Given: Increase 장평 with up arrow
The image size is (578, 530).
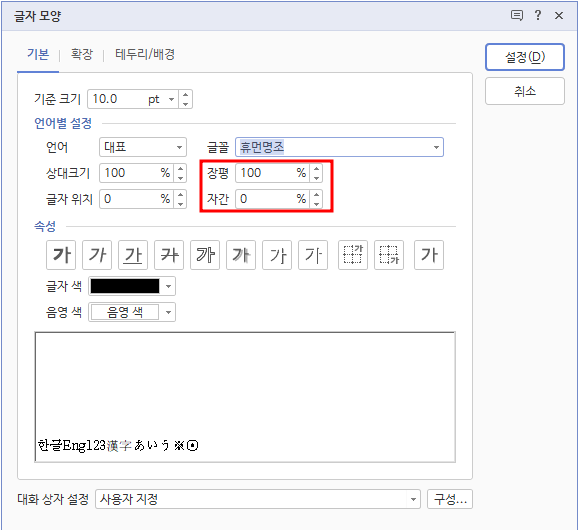Looking at the screenshot, I should point(316,168).
